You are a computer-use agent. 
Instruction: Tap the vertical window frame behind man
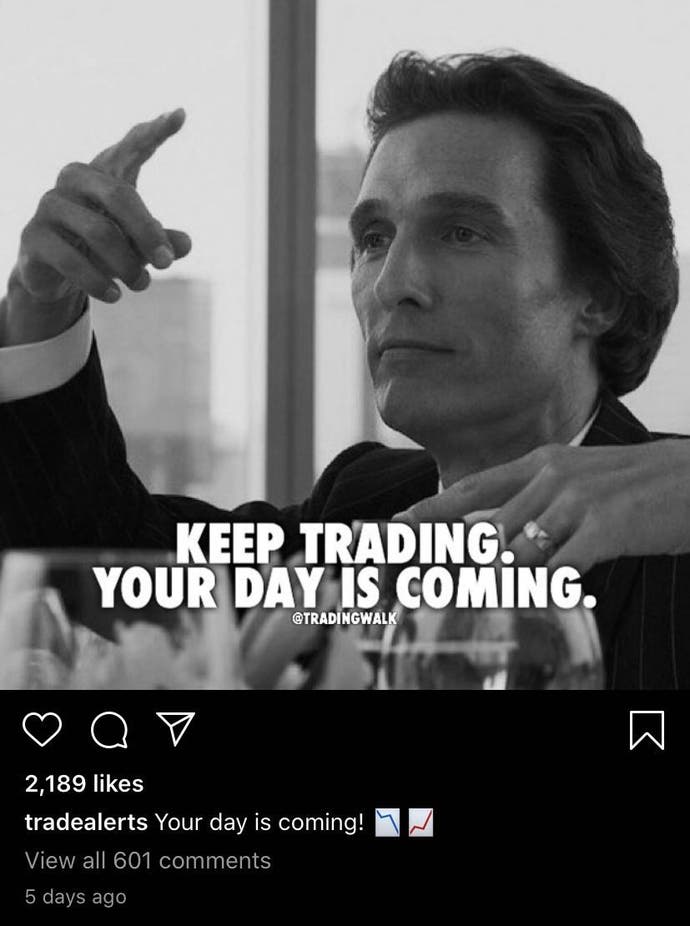(x=291, y=248)
